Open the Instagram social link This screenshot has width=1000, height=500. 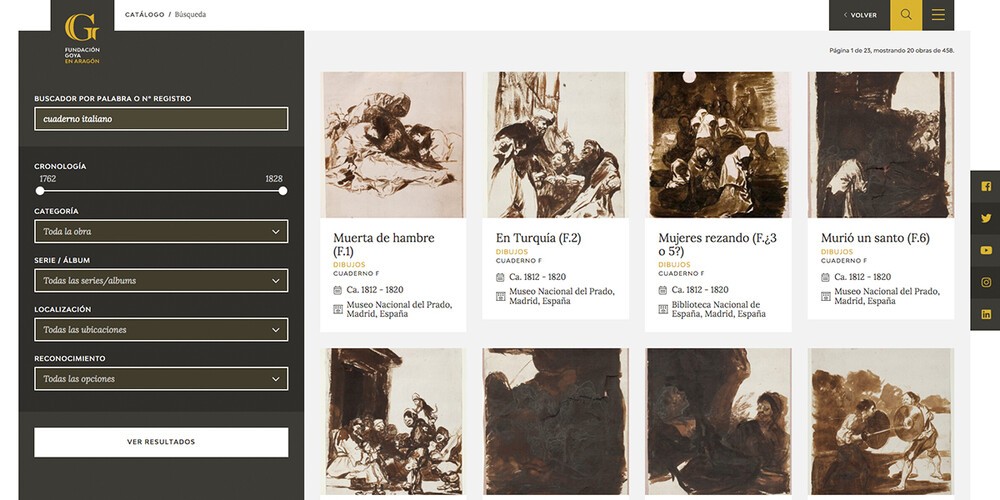click(986, 282)
